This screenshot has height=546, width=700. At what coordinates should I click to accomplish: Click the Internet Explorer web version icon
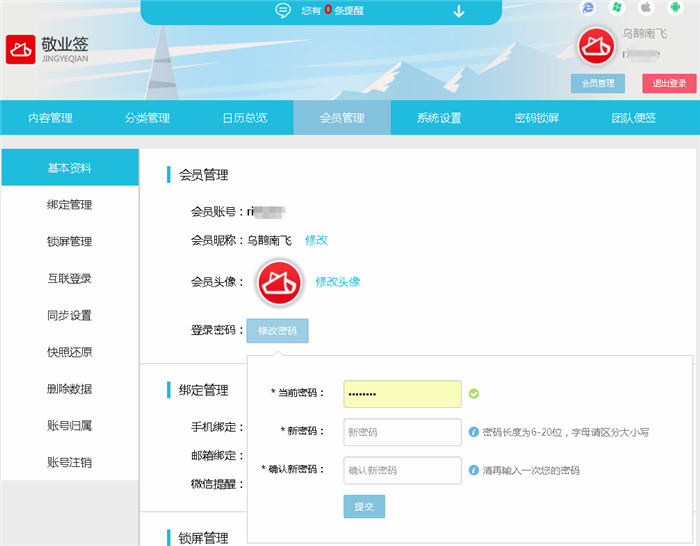[x=588, y=8]
